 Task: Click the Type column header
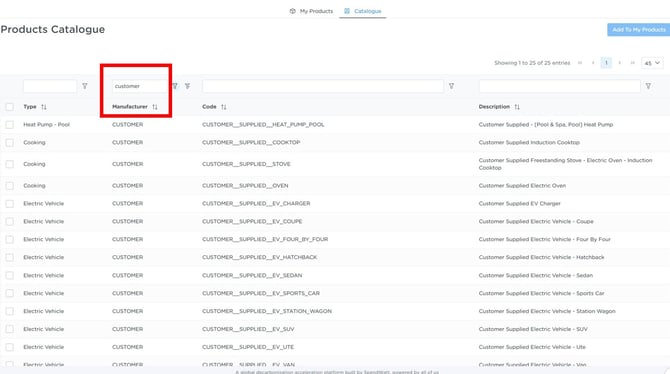coord(30,107)
